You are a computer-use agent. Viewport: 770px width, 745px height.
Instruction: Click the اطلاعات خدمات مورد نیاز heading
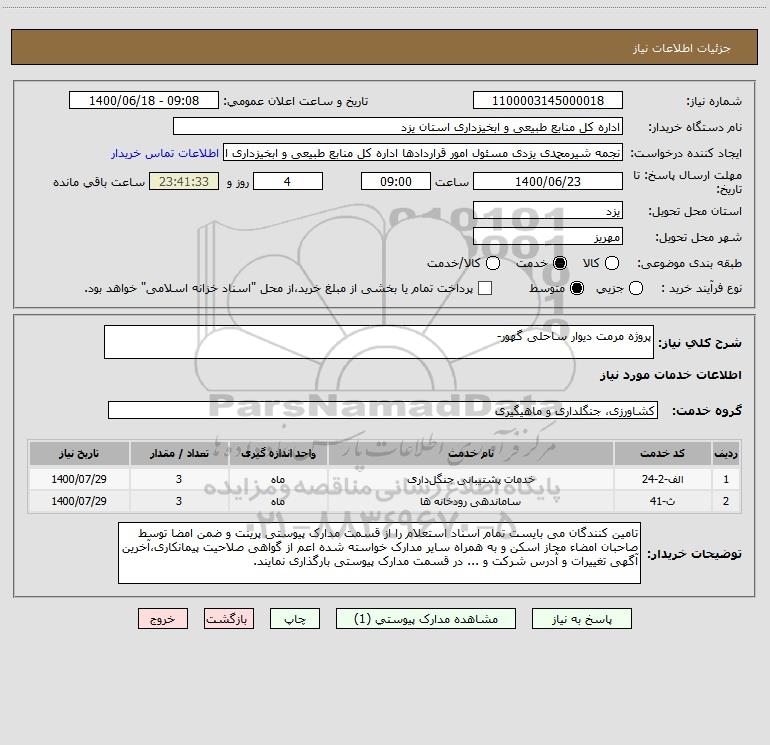(670, 375)
